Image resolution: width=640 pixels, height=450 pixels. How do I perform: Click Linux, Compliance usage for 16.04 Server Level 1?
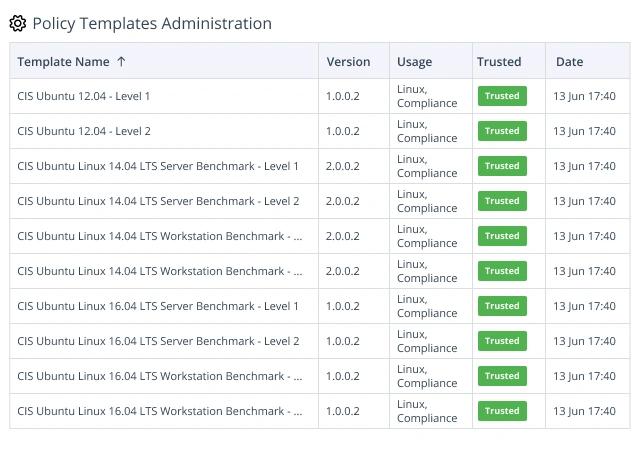pyautogui.click(x=427, y=306)
